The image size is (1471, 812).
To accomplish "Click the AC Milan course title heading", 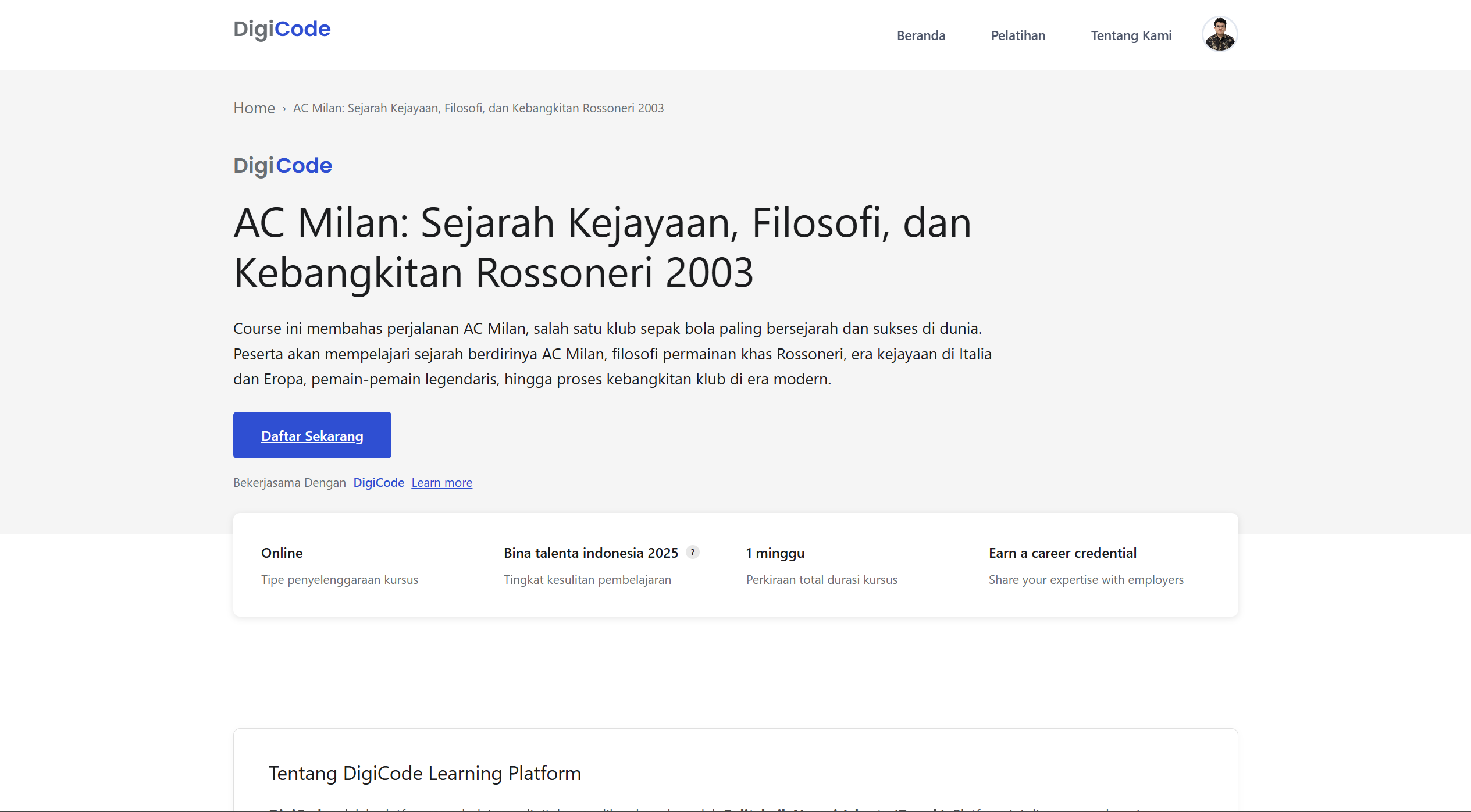I will [602, 247].
